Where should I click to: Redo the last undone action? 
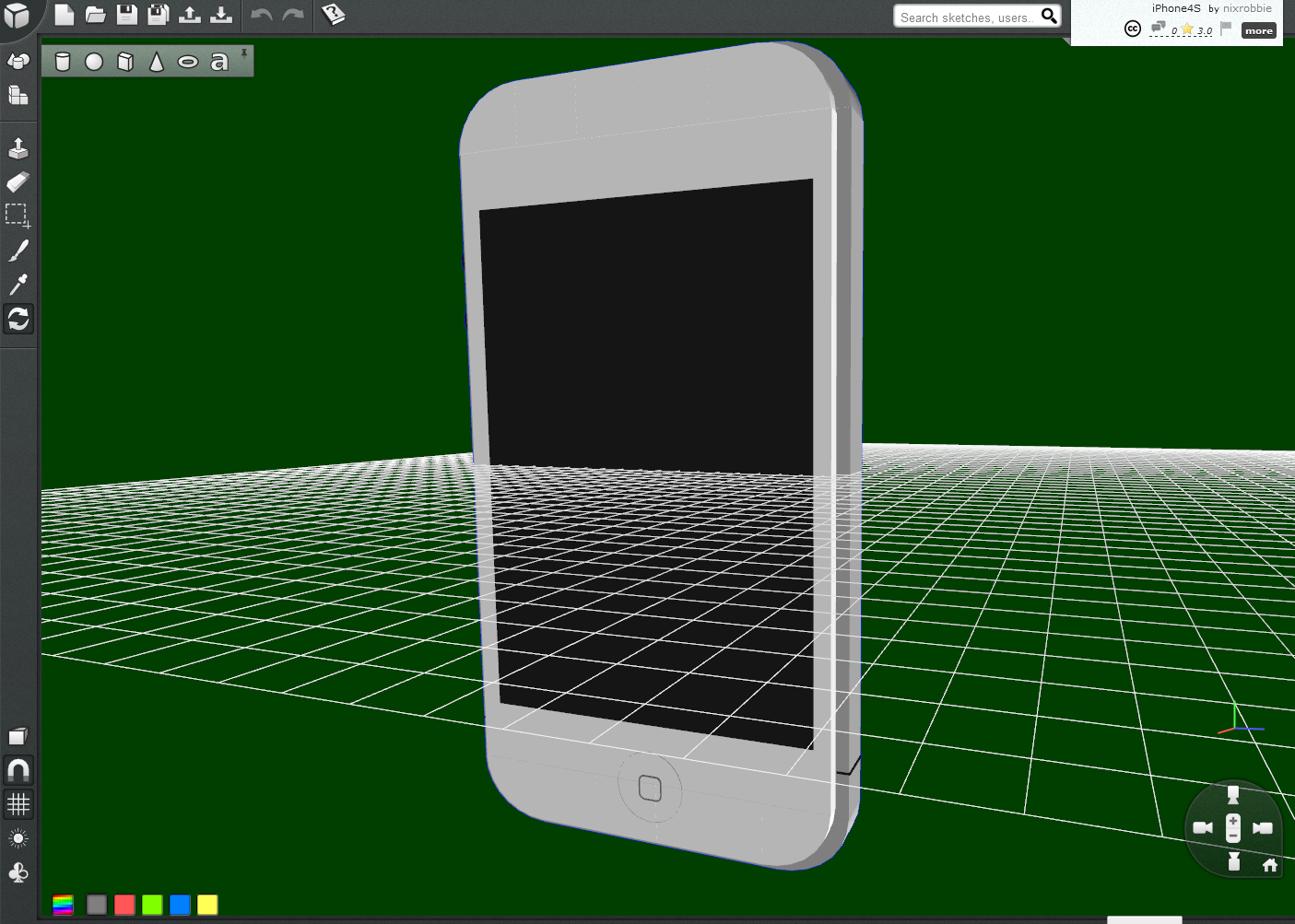point(293,16)
